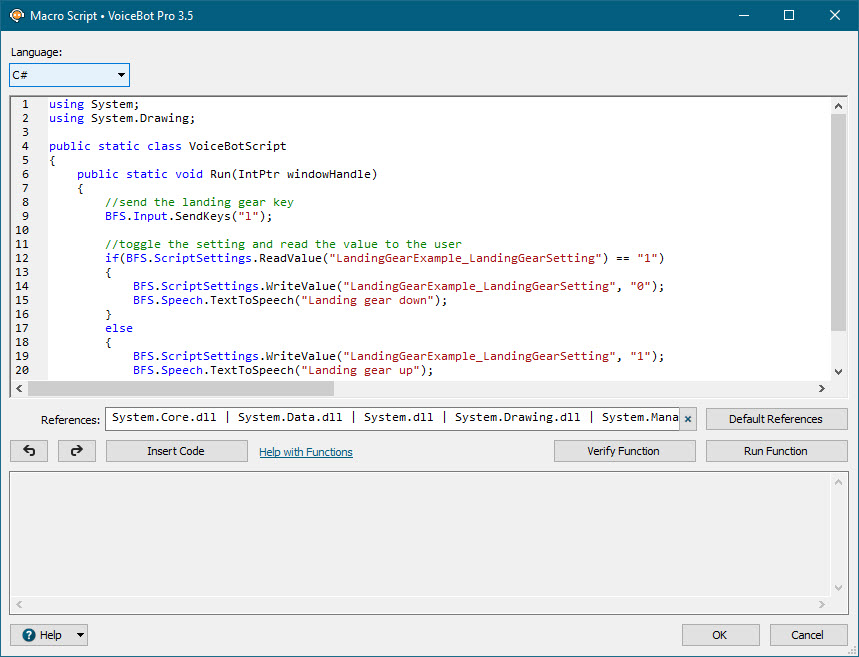The width and height of the screenshot is (859, 657).
Task: Click the Insert Code button
Action: pos(176,451)
